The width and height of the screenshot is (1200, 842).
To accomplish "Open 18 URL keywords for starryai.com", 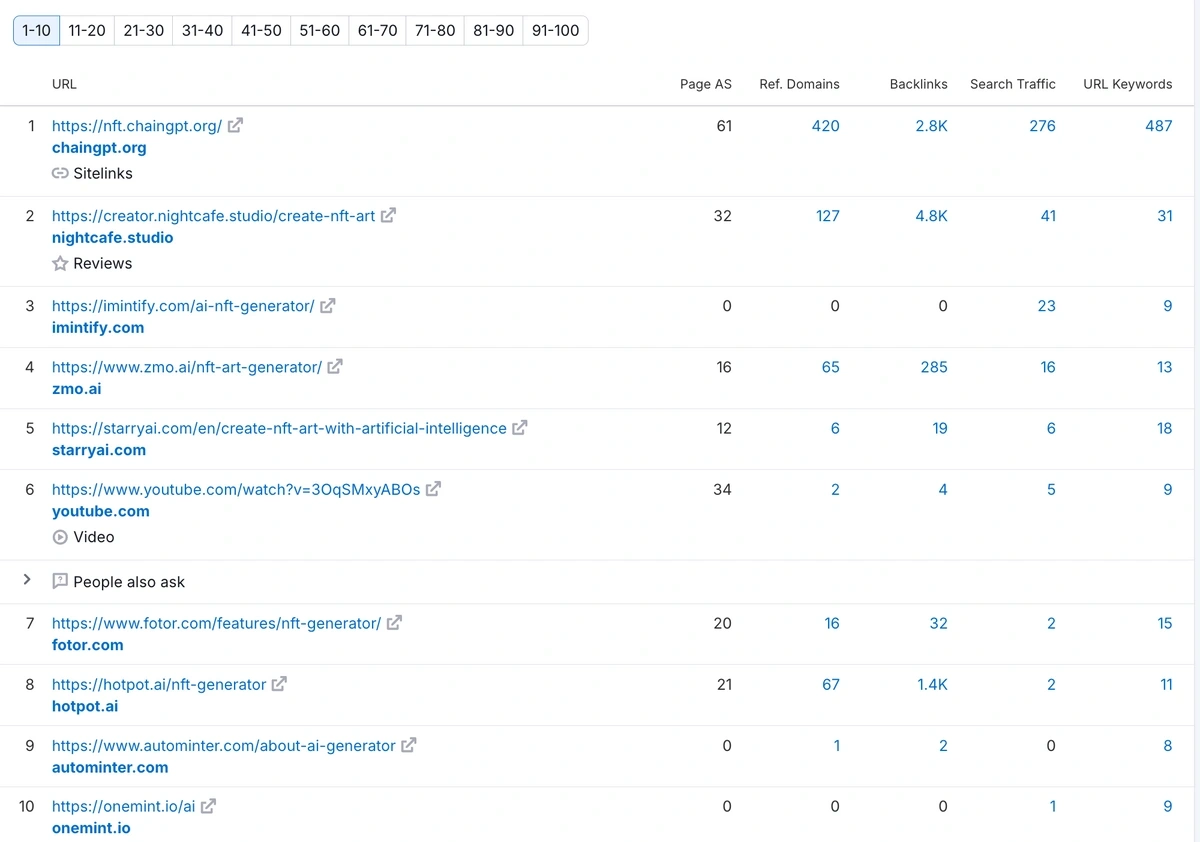I will (1165, 428).
